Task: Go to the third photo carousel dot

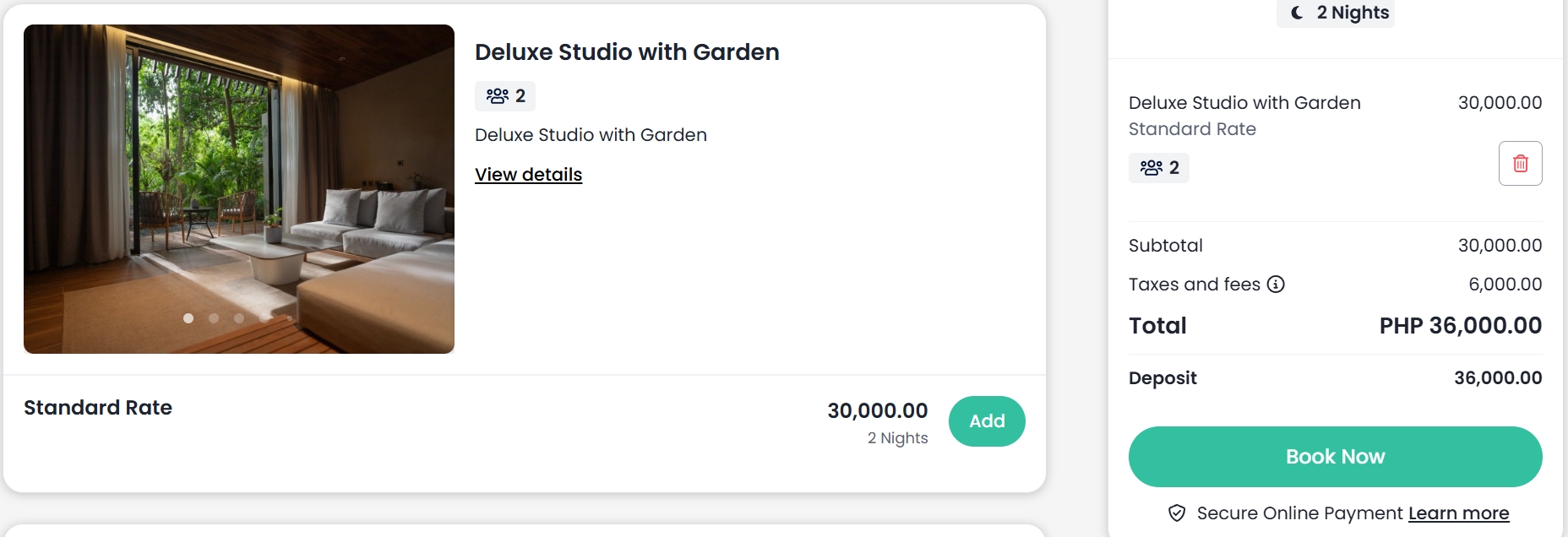Action: 239,318
